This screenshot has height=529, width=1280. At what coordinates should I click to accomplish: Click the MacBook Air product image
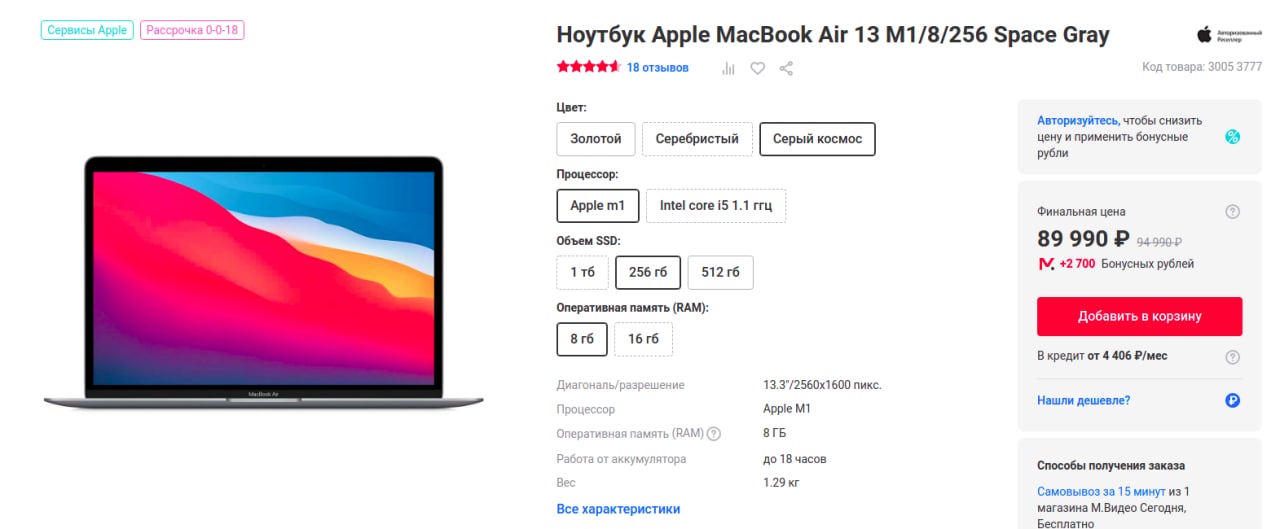click(263, 282)
